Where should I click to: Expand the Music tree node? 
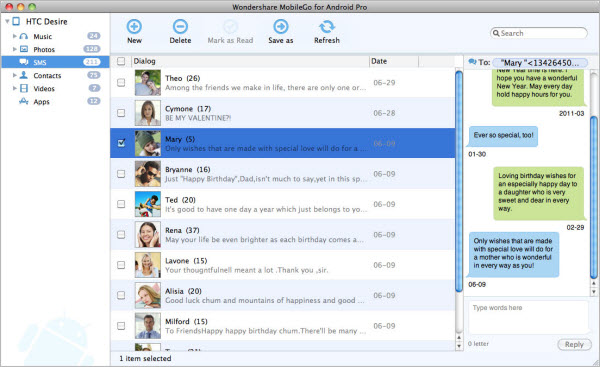[15, 36]
